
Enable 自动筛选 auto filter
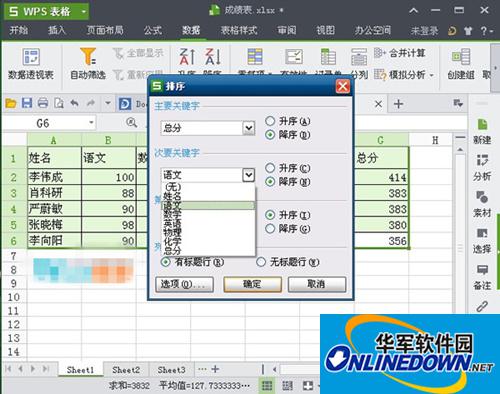click(88, 64)
